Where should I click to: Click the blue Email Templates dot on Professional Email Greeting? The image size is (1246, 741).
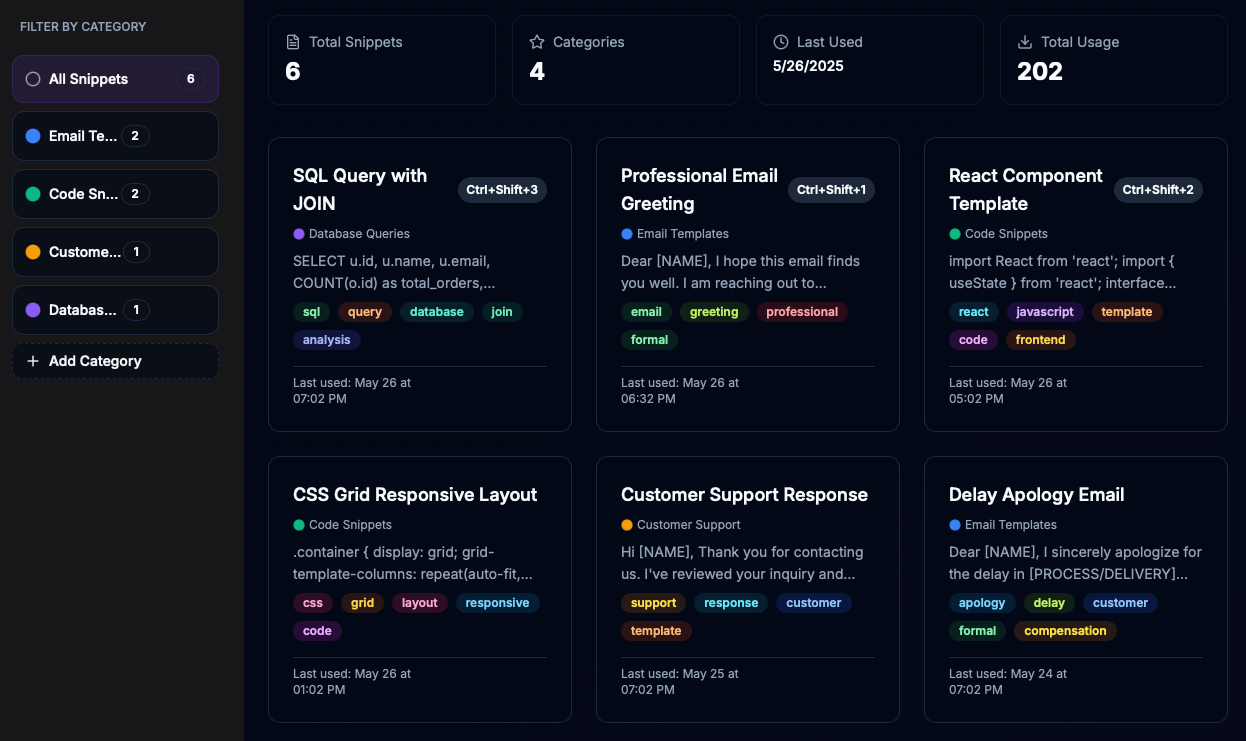coord(625,233)
